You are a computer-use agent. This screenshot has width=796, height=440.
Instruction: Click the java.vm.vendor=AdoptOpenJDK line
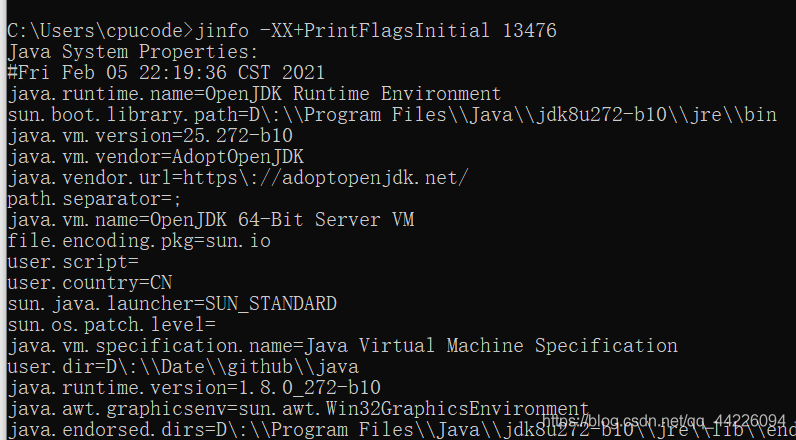pos(155,156)
